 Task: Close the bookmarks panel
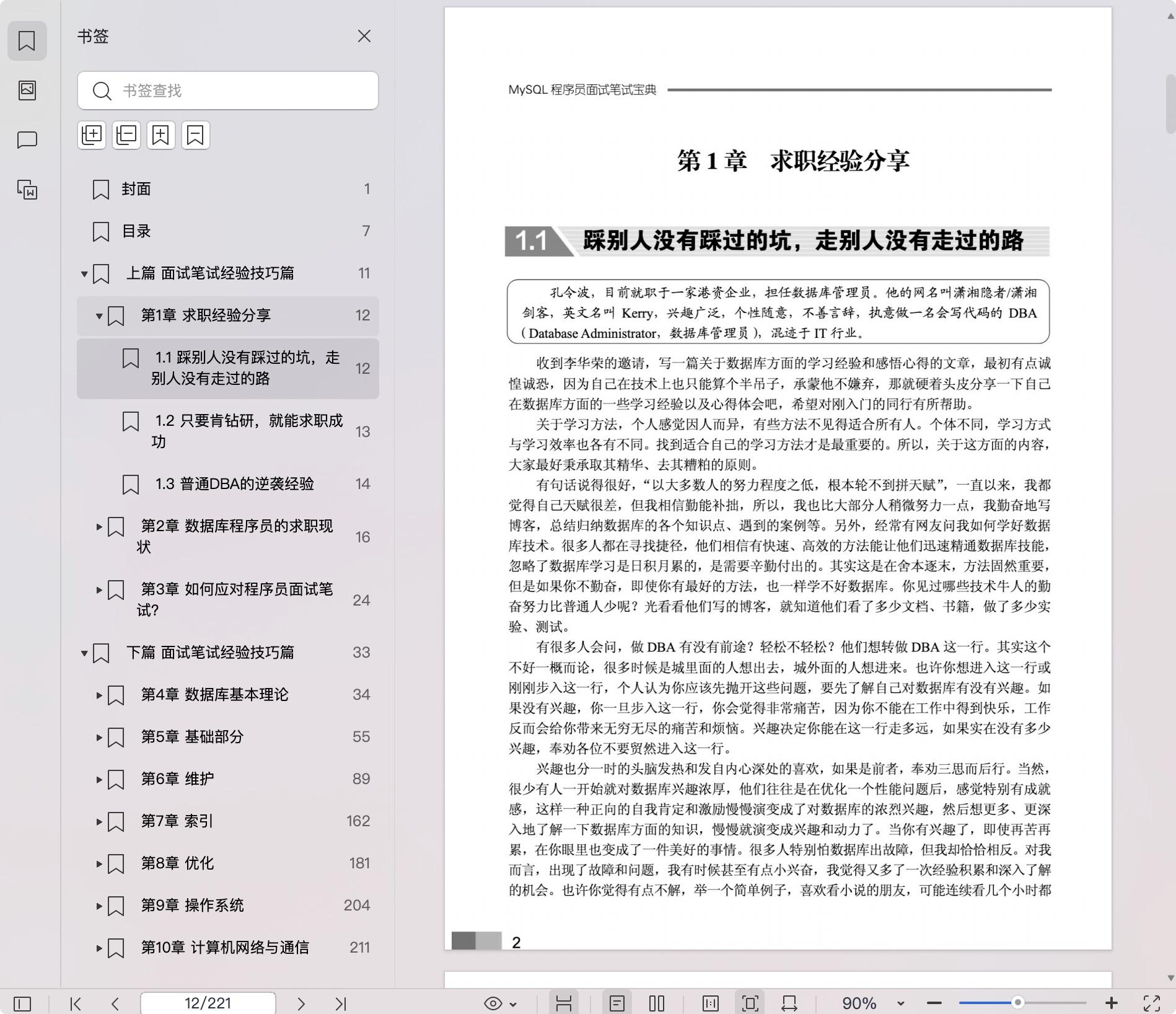(x=364, y=37)
